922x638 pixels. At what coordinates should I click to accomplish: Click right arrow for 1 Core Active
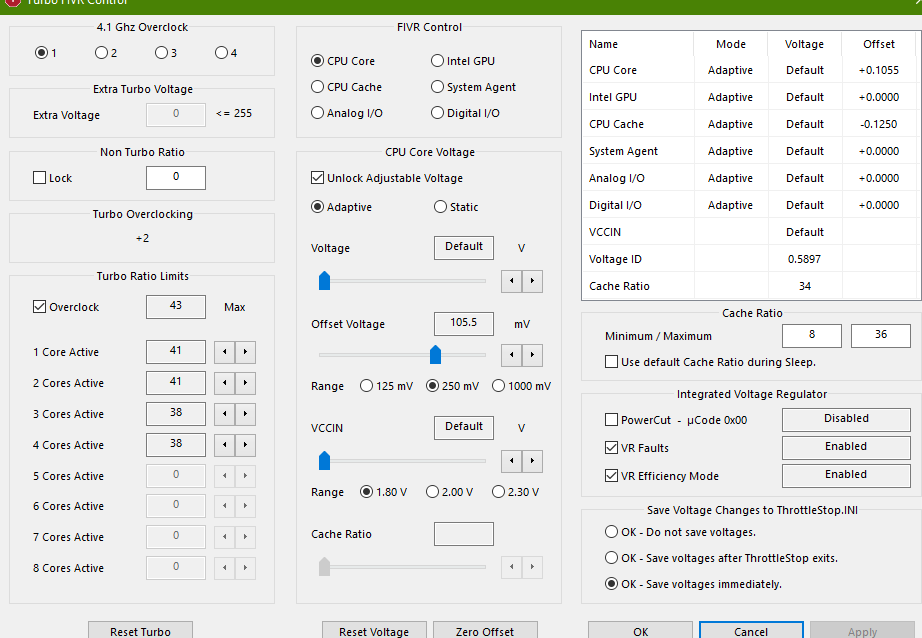[246, 352]
